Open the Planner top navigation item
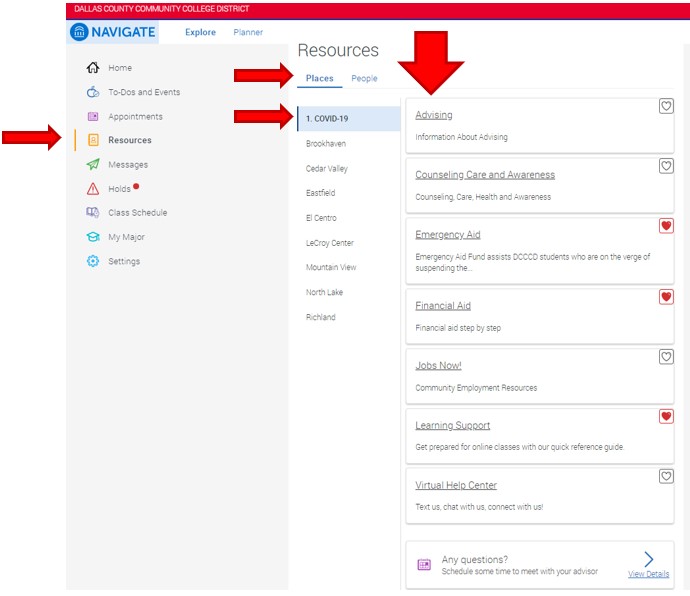 [248, 32]
